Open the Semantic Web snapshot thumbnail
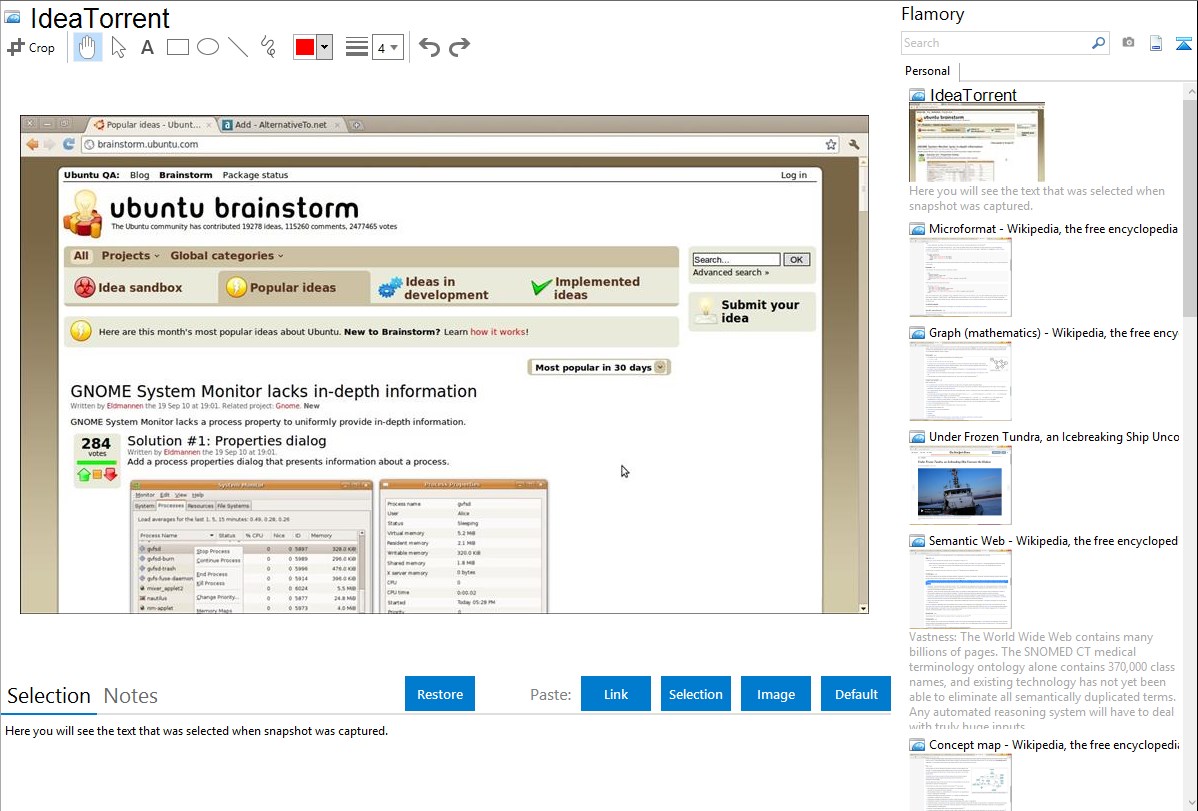Screen dimensions: 1198x811 click(960, 589)
